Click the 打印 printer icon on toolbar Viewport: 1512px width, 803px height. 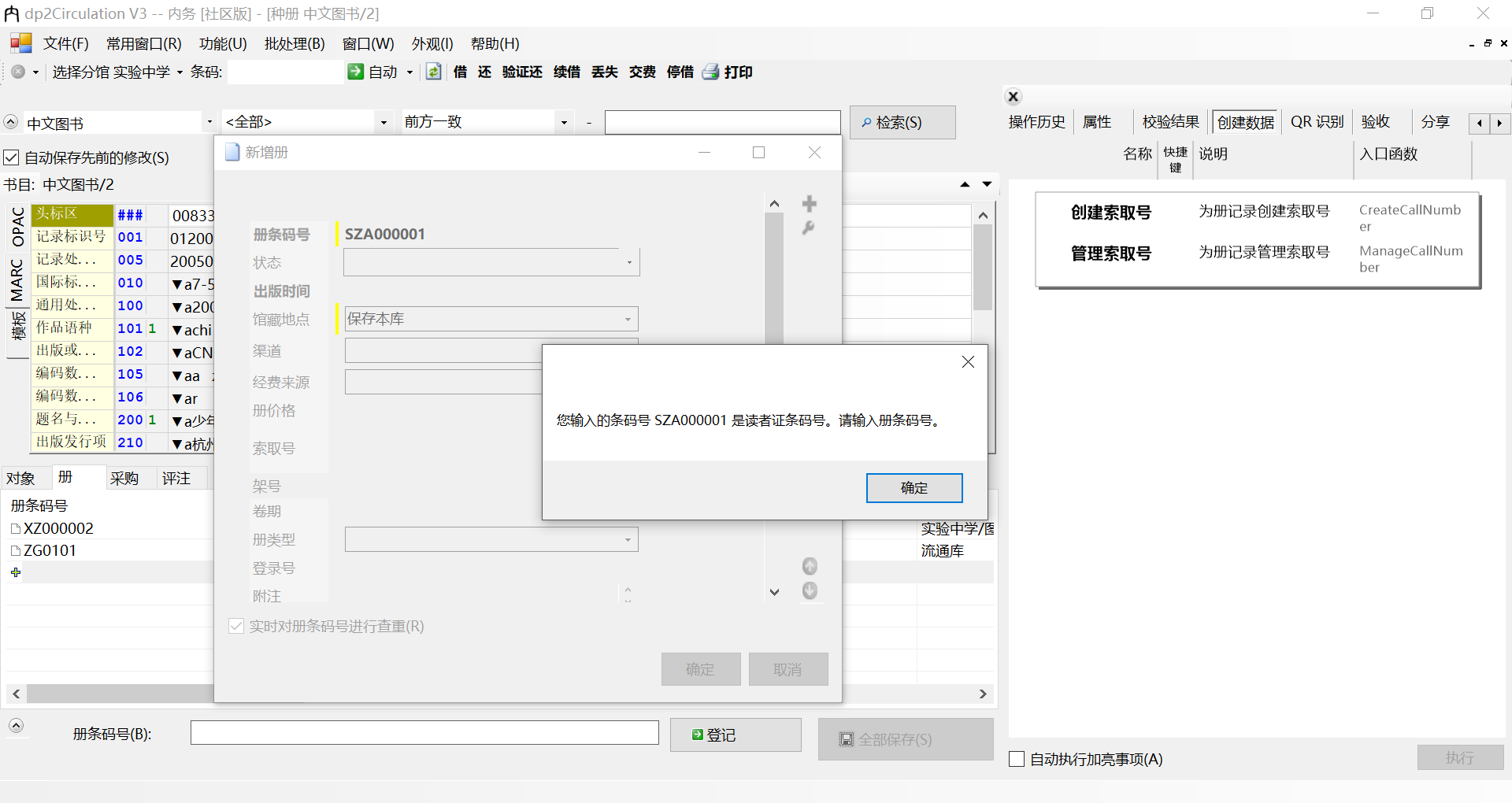click(x=711, y=72)
